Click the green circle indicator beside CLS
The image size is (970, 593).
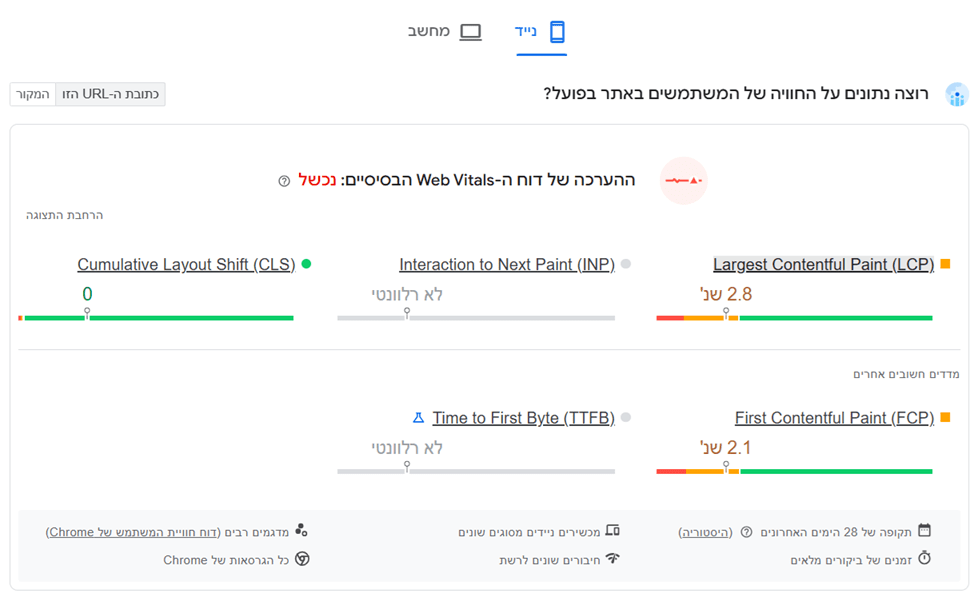(x=306, y=264)
